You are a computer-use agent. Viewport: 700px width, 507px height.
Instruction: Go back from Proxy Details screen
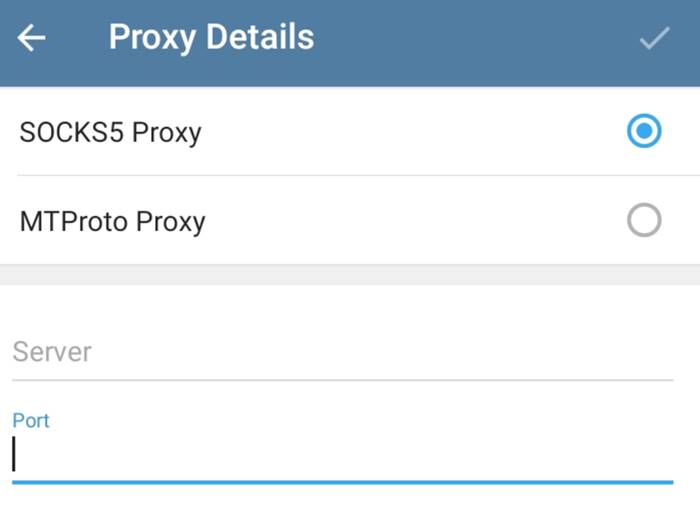click(32, 38)
